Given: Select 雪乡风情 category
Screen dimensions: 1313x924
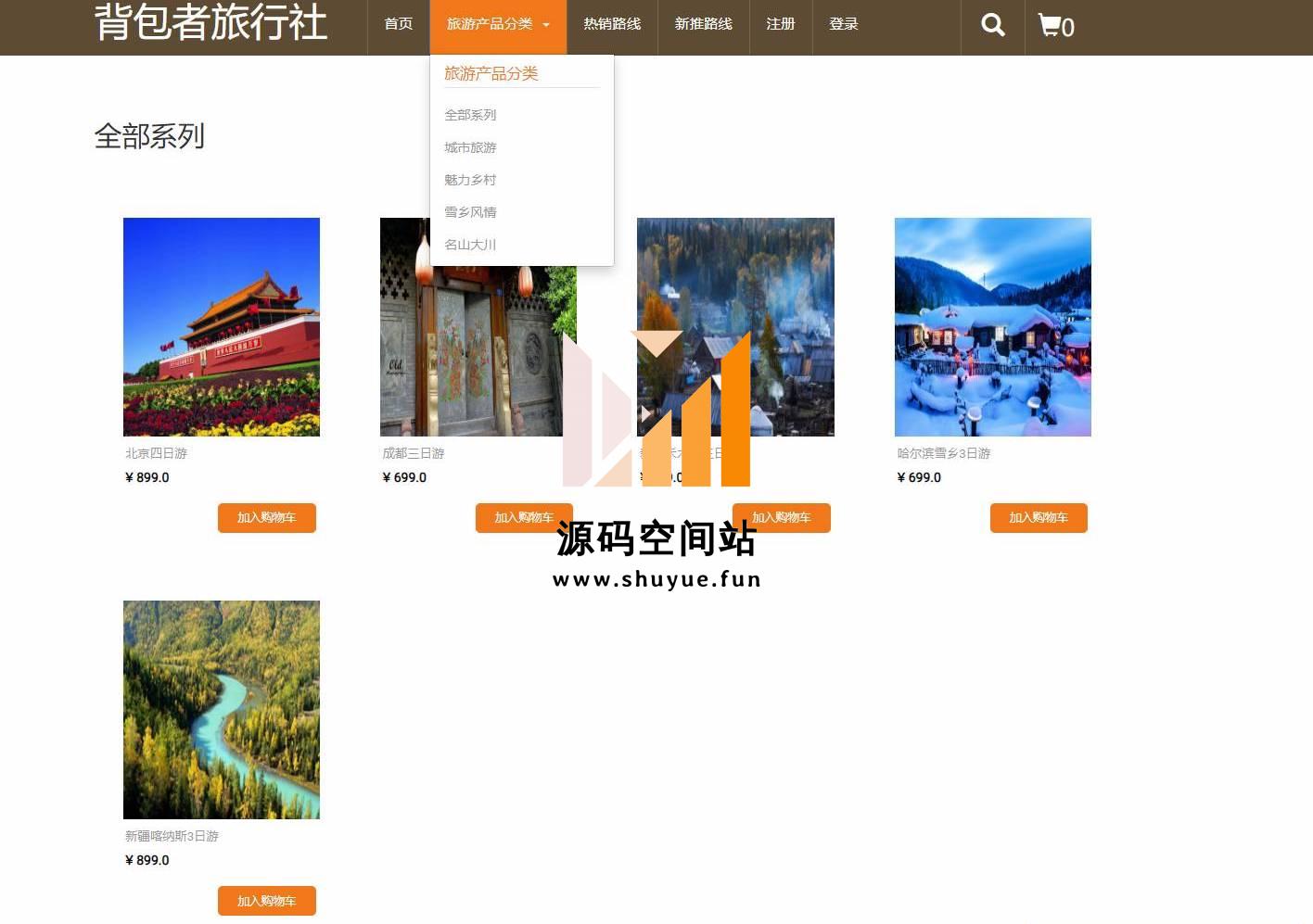Looking at the screenshot, I should (x=470, y=212).
